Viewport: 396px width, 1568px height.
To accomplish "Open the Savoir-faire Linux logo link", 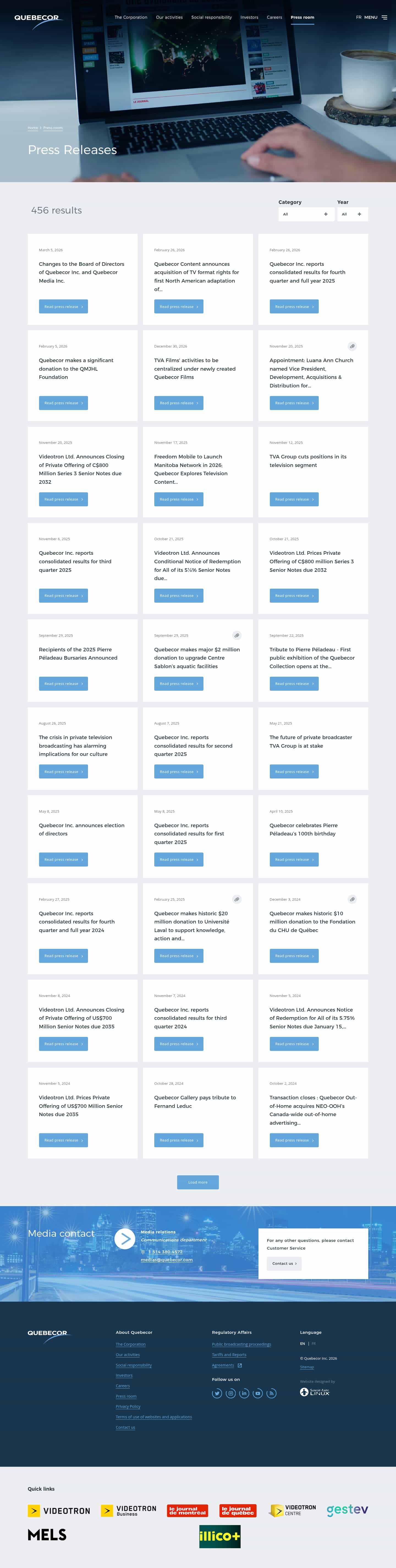I will point(315,1392).
